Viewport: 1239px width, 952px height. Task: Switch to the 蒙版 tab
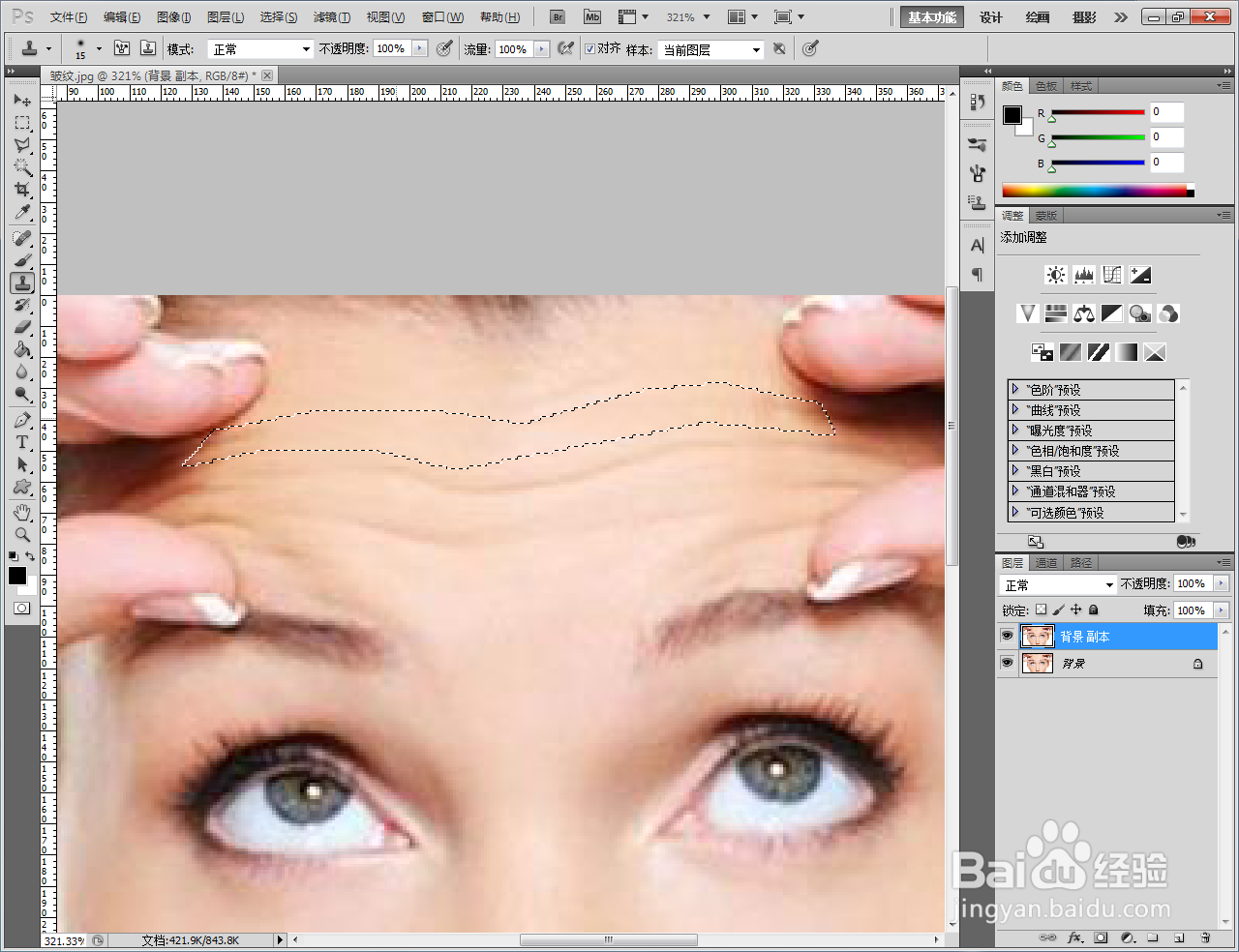[x=1046, y=216]
